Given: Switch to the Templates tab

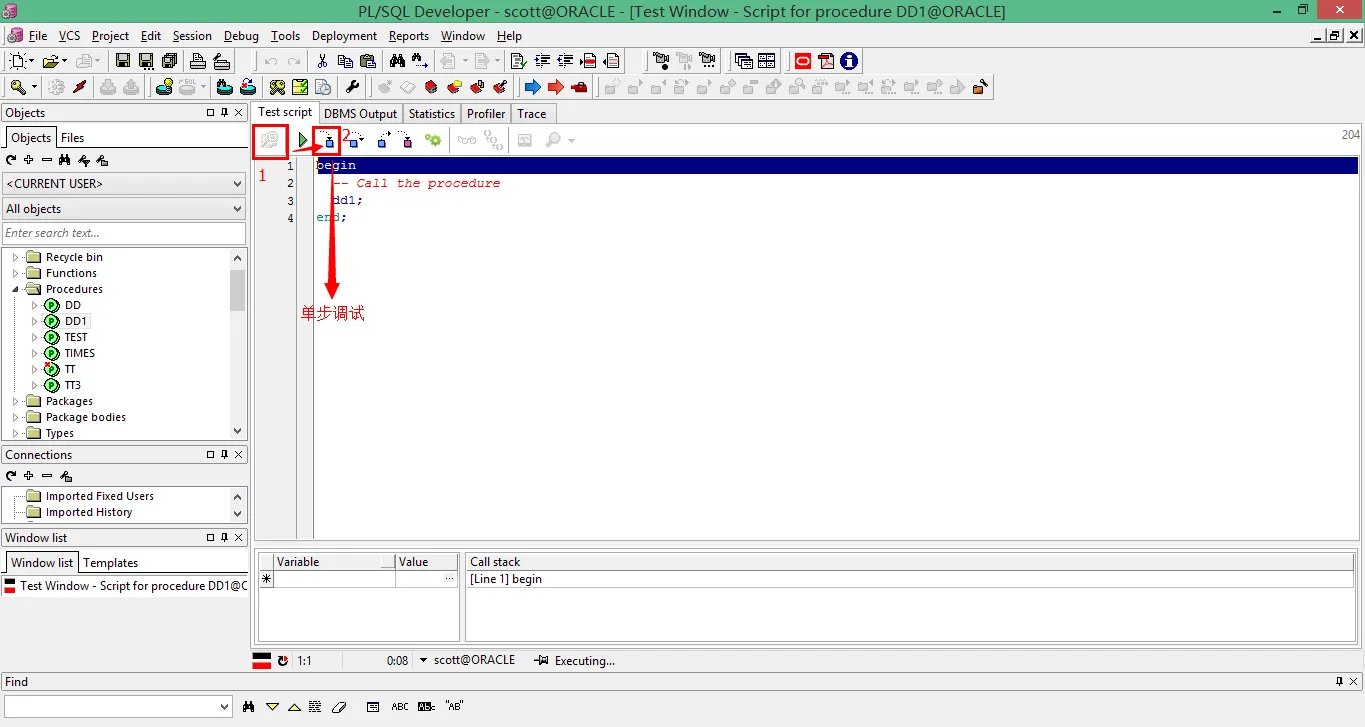Looking at the screenshot, I should pyautogui.click(x=110, y=563).
